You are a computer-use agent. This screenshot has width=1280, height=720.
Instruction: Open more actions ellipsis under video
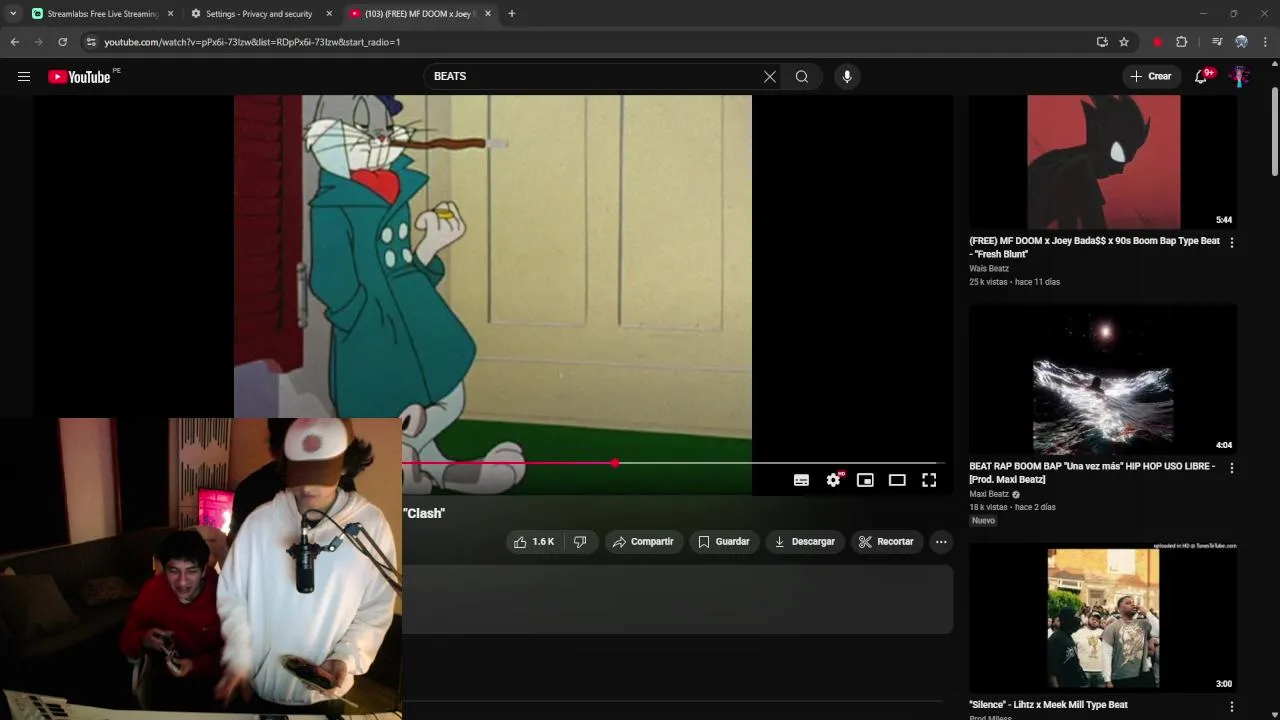[x=941, y=541]
